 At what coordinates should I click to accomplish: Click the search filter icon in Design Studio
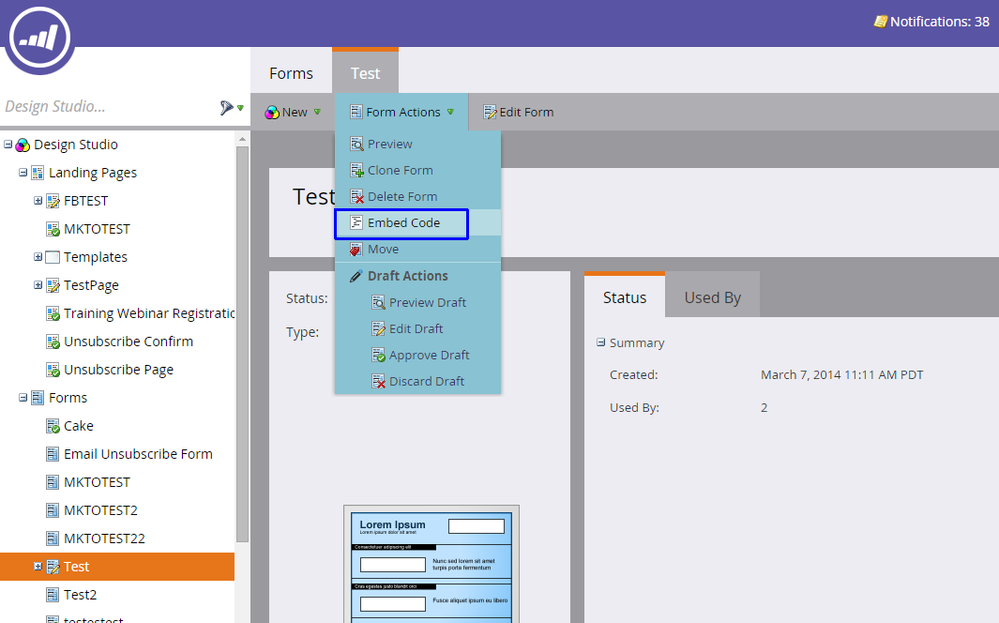(229, 107)
